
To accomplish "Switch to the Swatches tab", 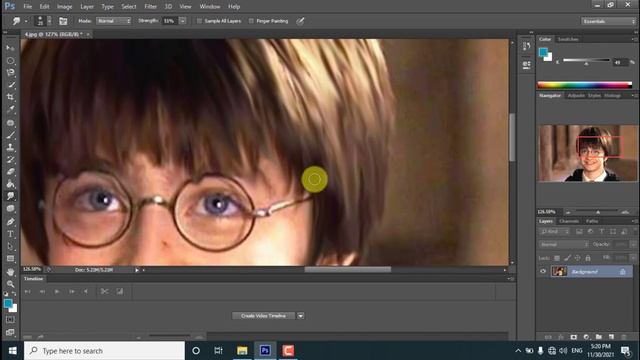I will [x=568, y=39].
